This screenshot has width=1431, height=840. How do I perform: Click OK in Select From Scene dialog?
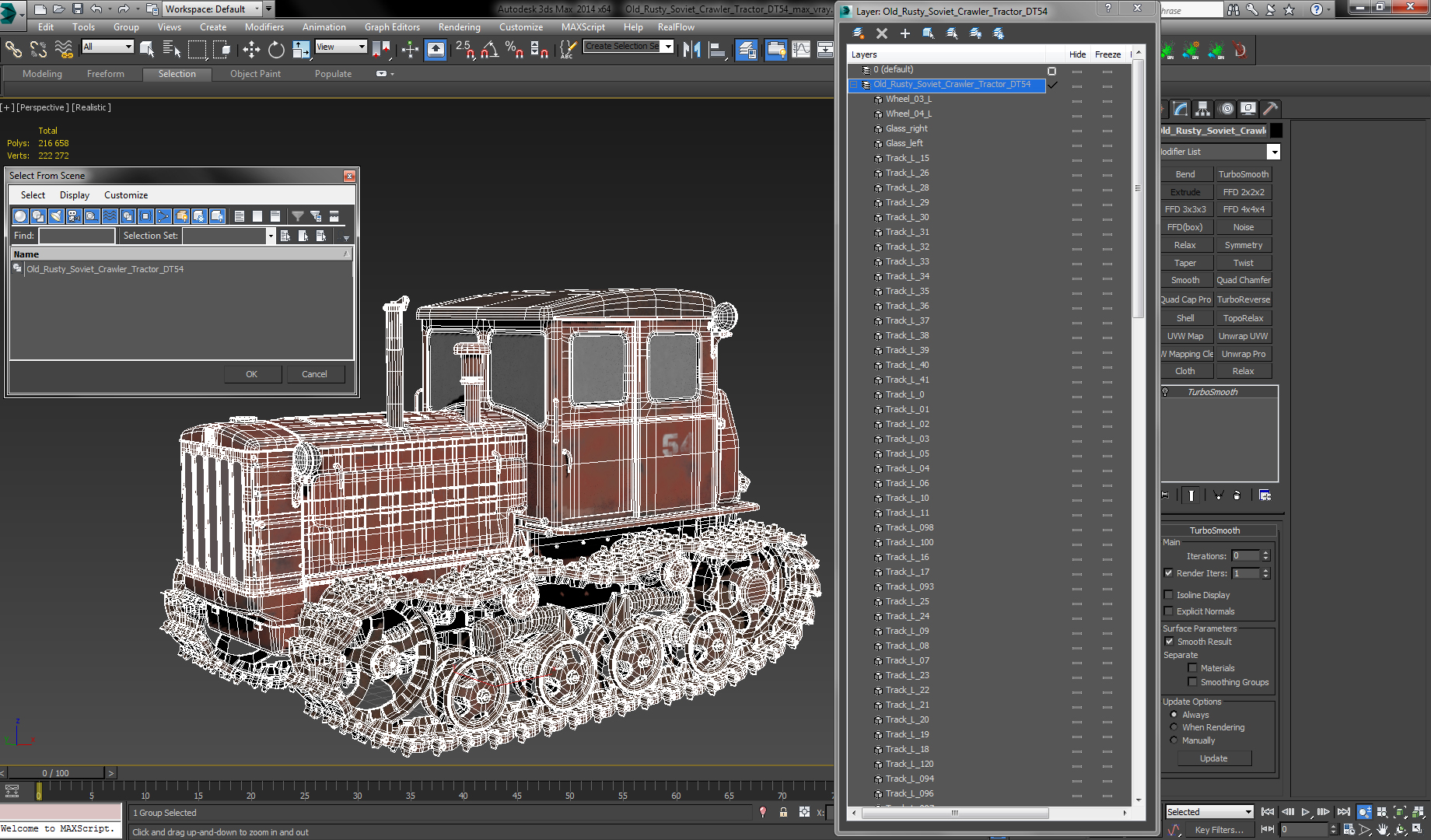tap(251, 374)
